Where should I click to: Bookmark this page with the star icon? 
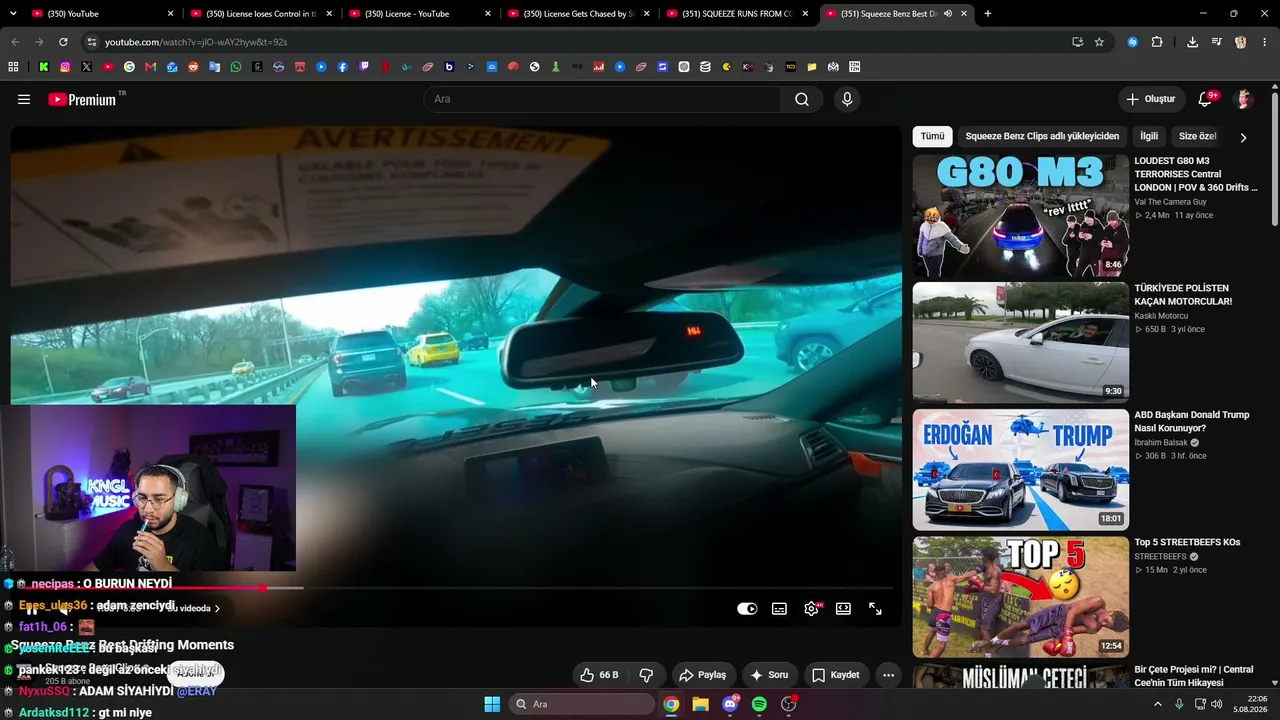[1099, 42]
